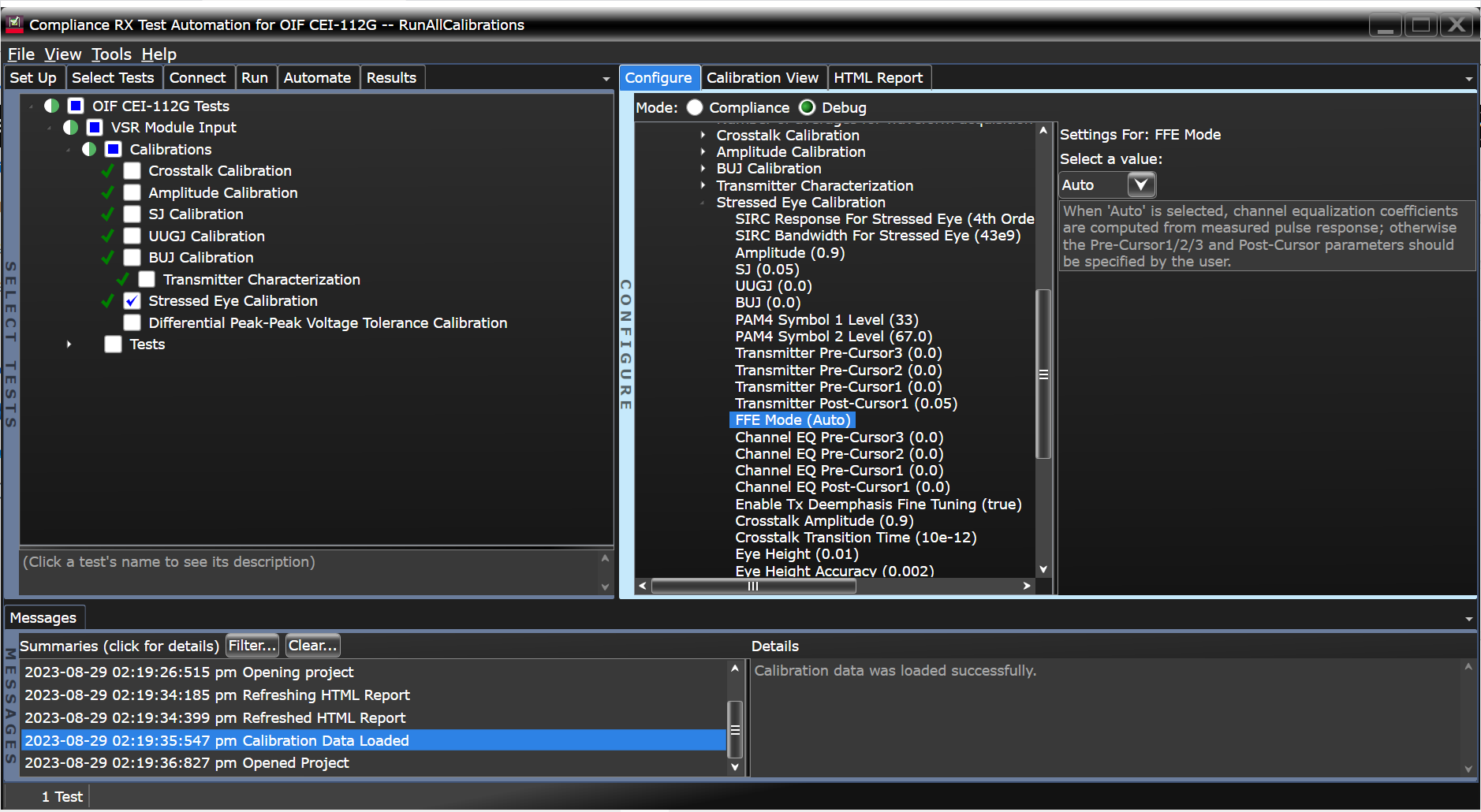Viewport: 1481px width, 812px height.
Task: Click the status indicator beside OIF CEI-112G Tests
Action: point(52,106)
